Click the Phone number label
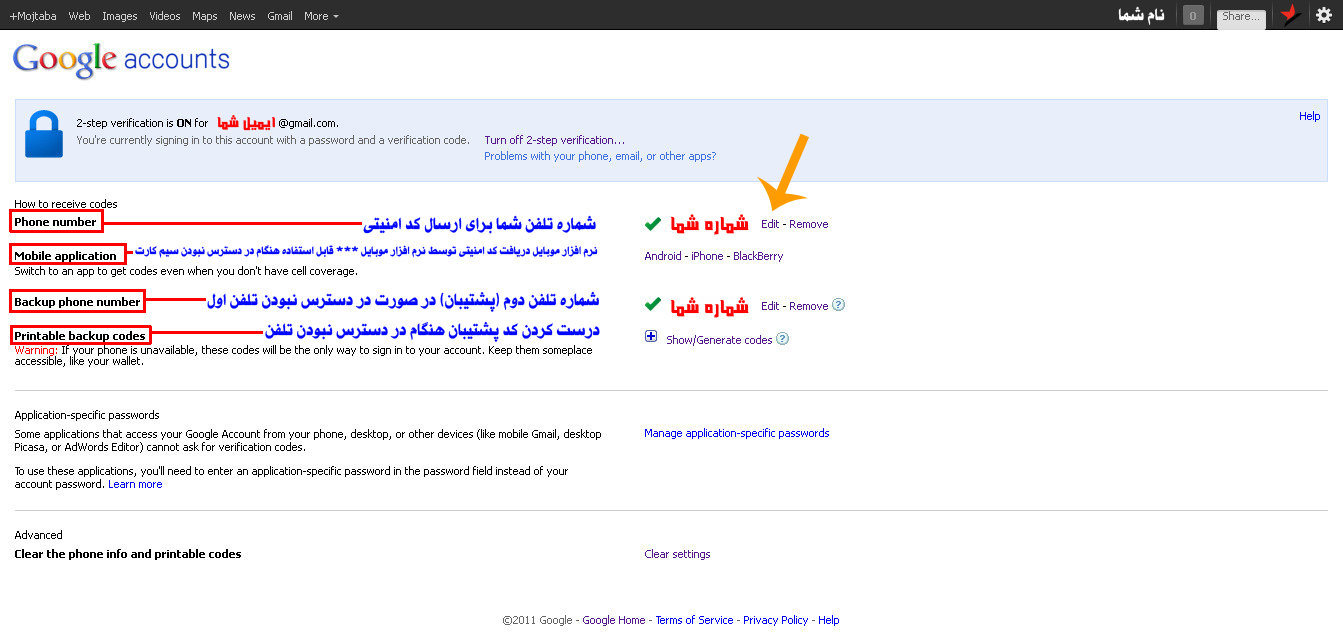This screenshot has width=1343, height=640. pyautogui.click(x=56, y=222)
